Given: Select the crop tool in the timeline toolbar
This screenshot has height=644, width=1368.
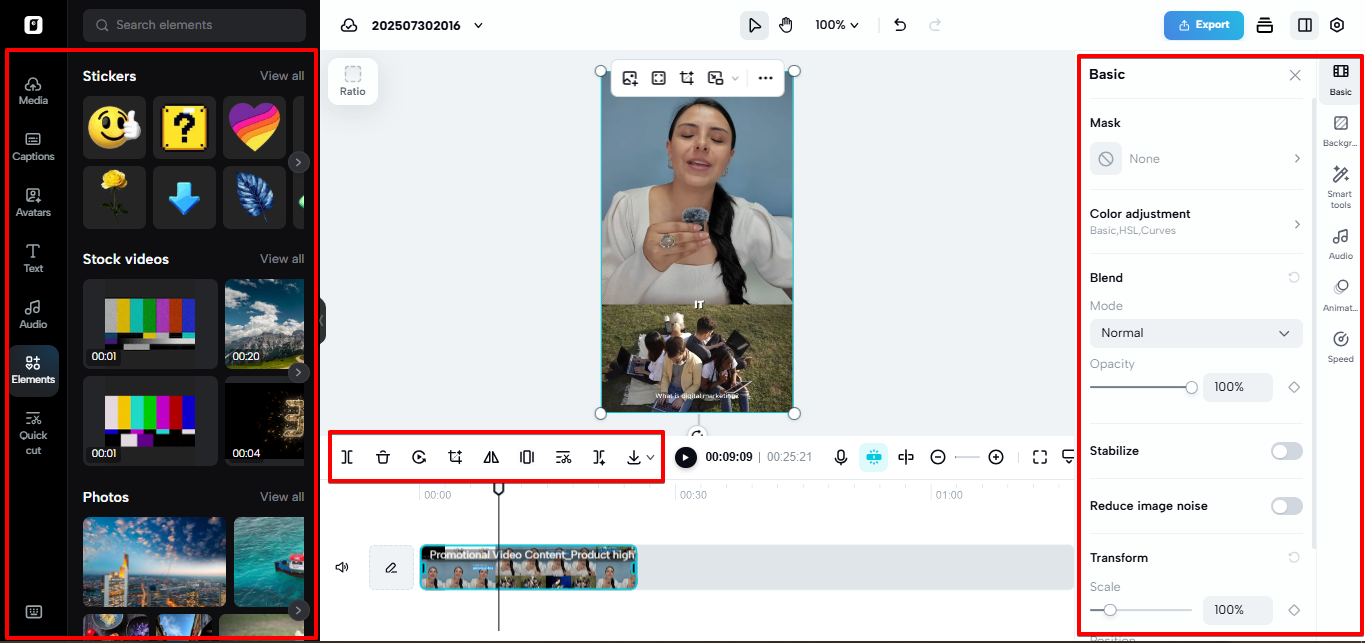Looking at the screenshot, I should (x=455, y=457).
